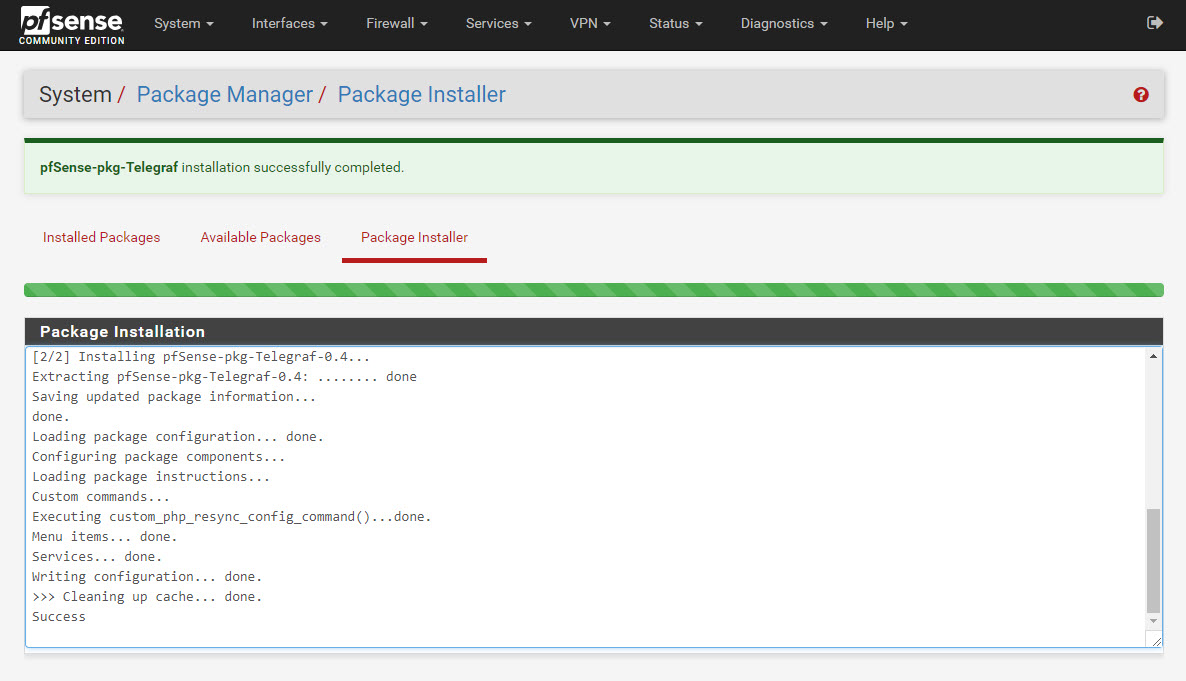Image resolution: width=1186 pixels, height=681 pixels.
Task: Open the red help question mark icon
Action: pos(1141,95)
